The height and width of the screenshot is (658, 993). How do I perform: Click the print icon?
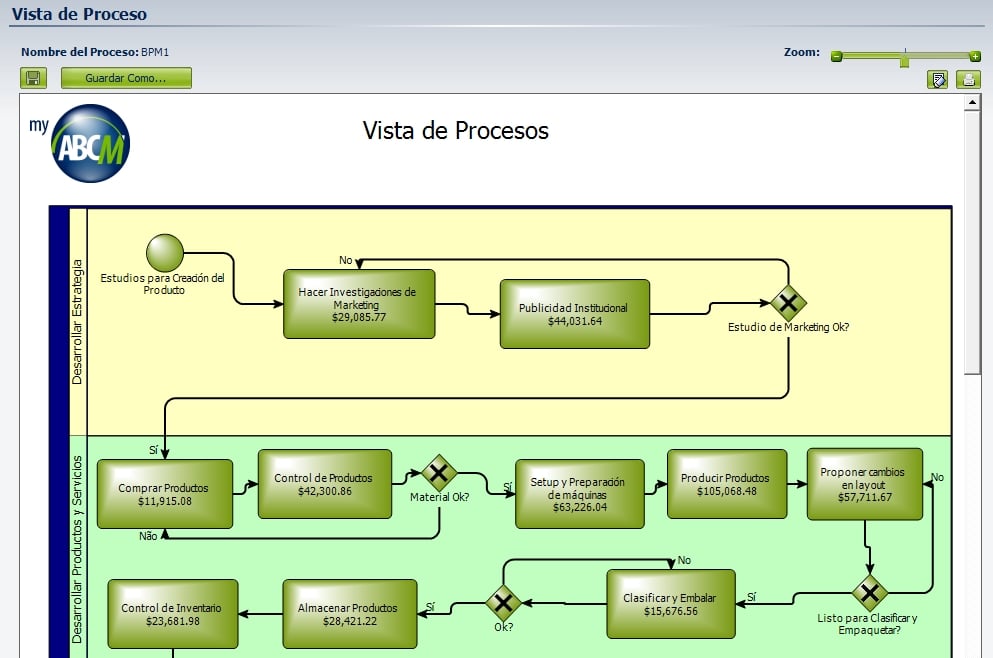(x=968, y=79)
